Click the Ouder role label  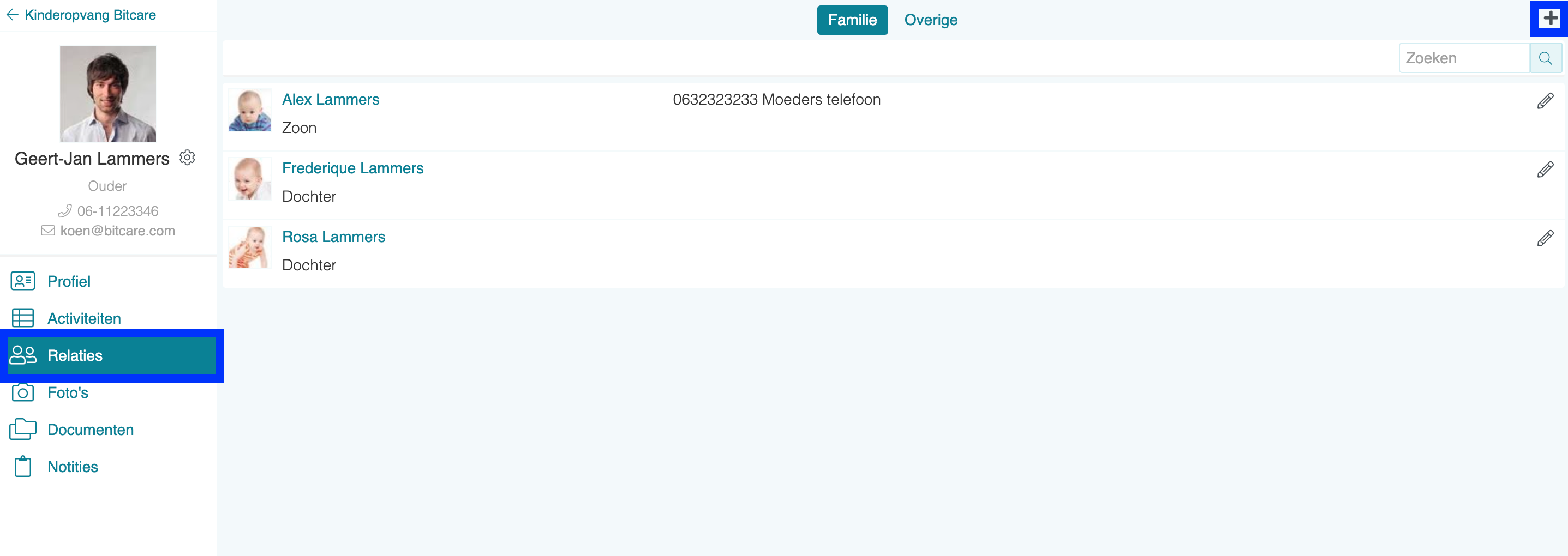point(107,186)
